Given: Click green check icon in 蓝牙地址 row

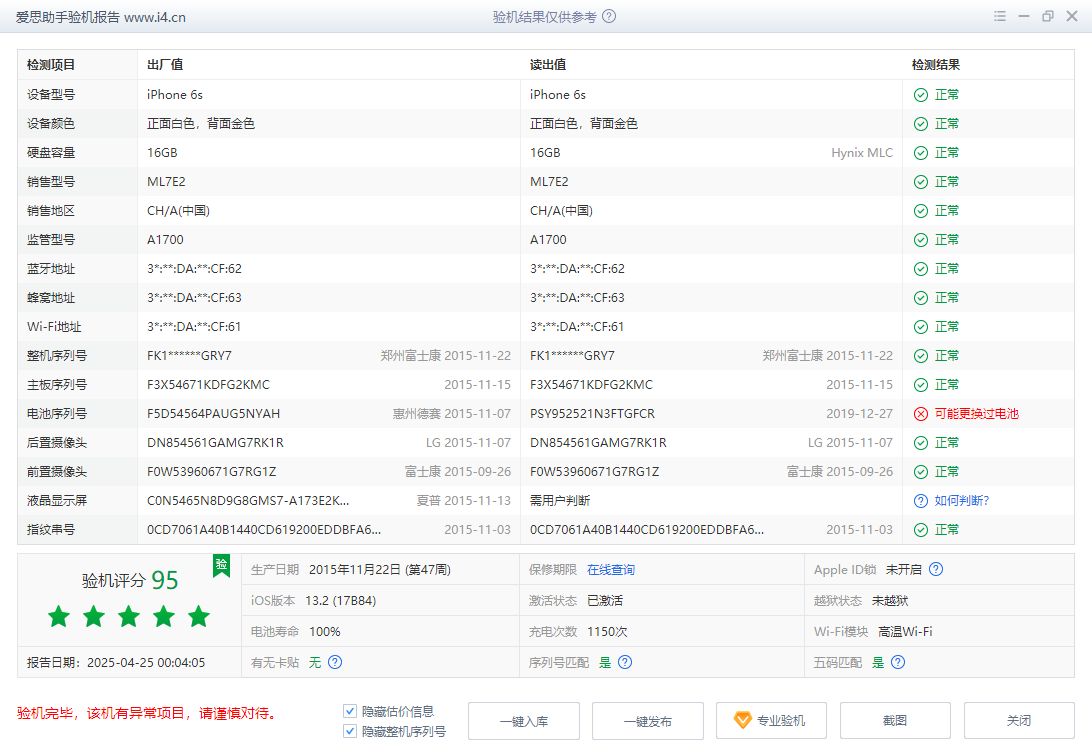Looking at the screenshot, I should coord(921,269).
